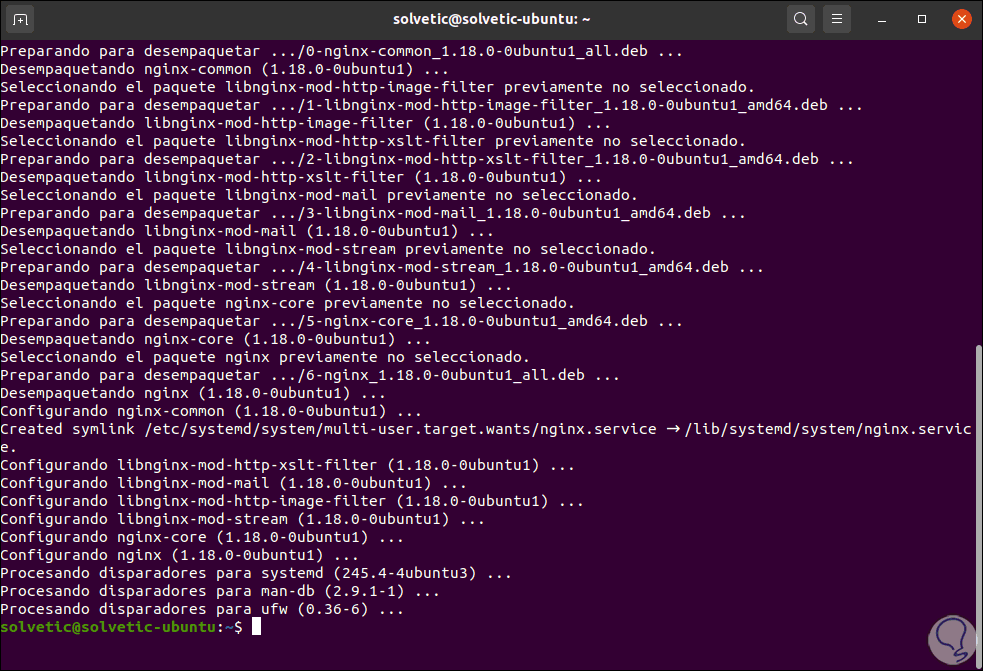Click 'Desempaquetando libnginx-mod-mail' line
983x671 pixels.
click(247, 231)
